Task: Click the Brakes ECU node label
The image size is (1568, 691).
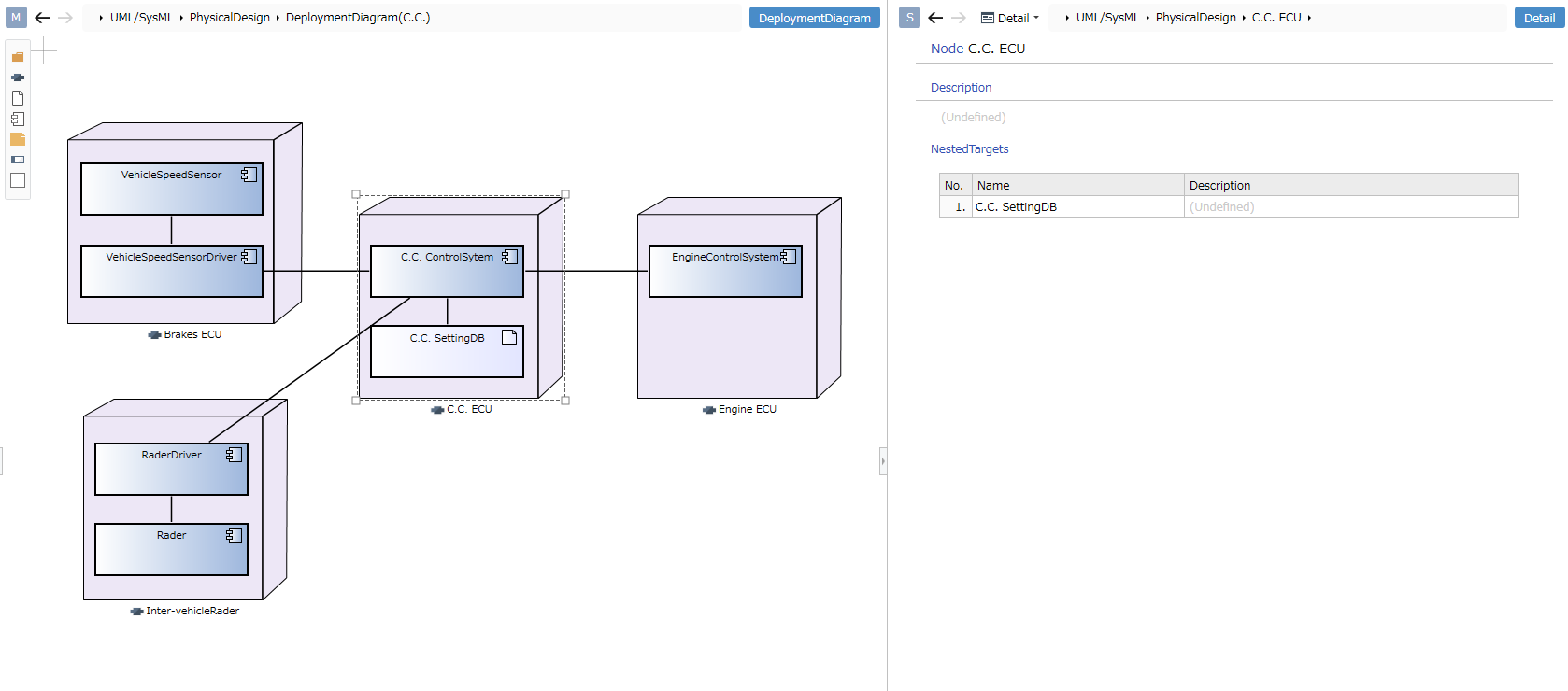Action: (192, 335)
